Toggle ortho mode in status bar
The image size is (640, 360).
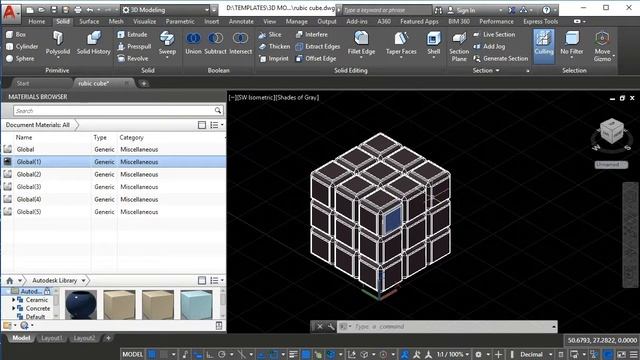(x=209, y=354)
